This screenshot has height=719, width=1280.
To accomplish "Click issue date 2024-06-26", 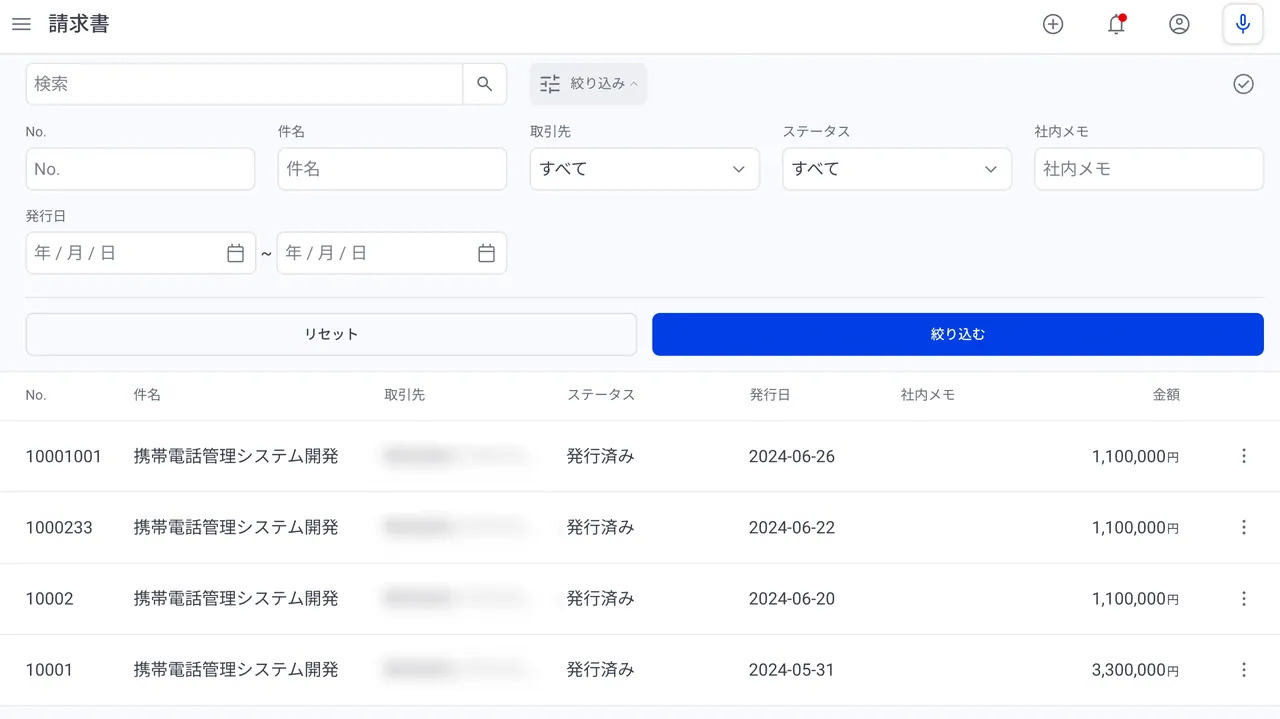I will [792, 456].
